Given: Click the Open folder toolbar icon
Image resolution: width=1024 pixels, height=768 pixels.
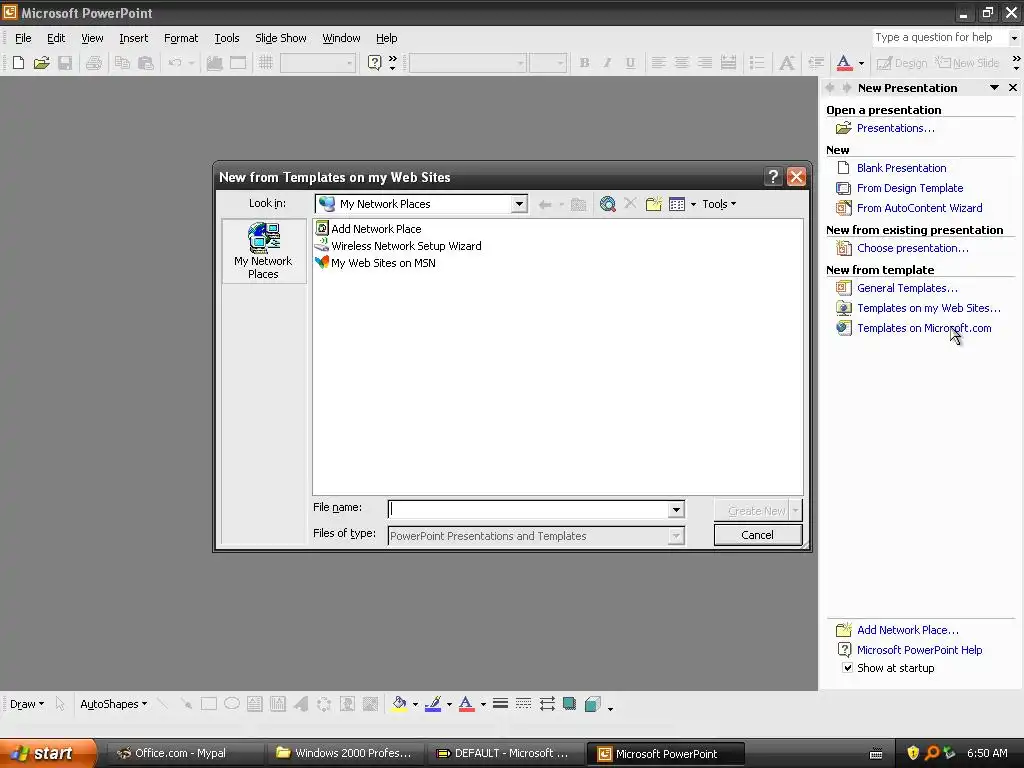Looking at the screenshot, I should click(x=42, y=63).
